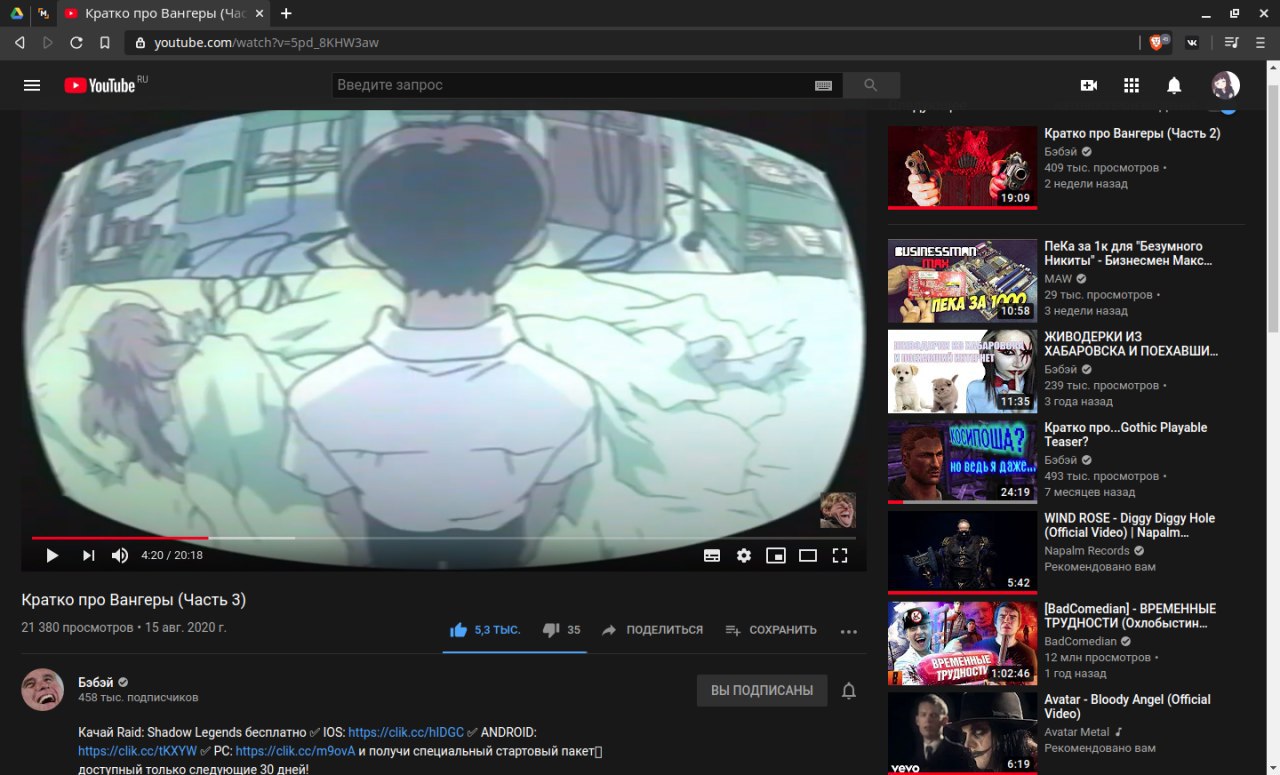The height and width of the screenshot is (775, 1280).
Task: Skip to the next video
Action: pos(88,555)
